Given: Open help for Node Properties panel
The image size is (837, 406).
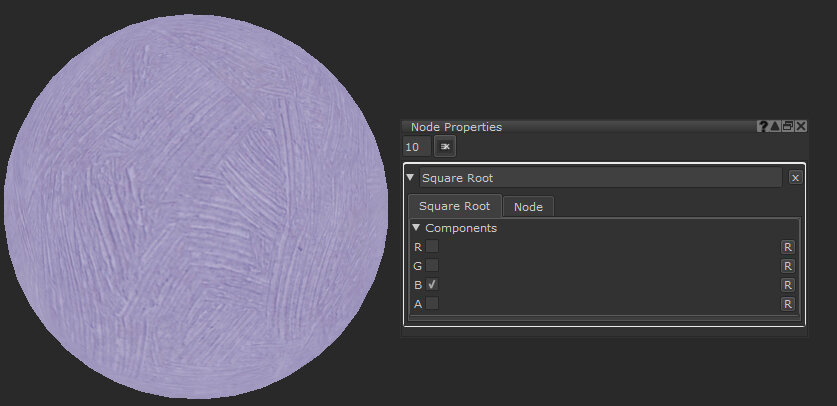Looking at the screenshot, I should point(763,127).
